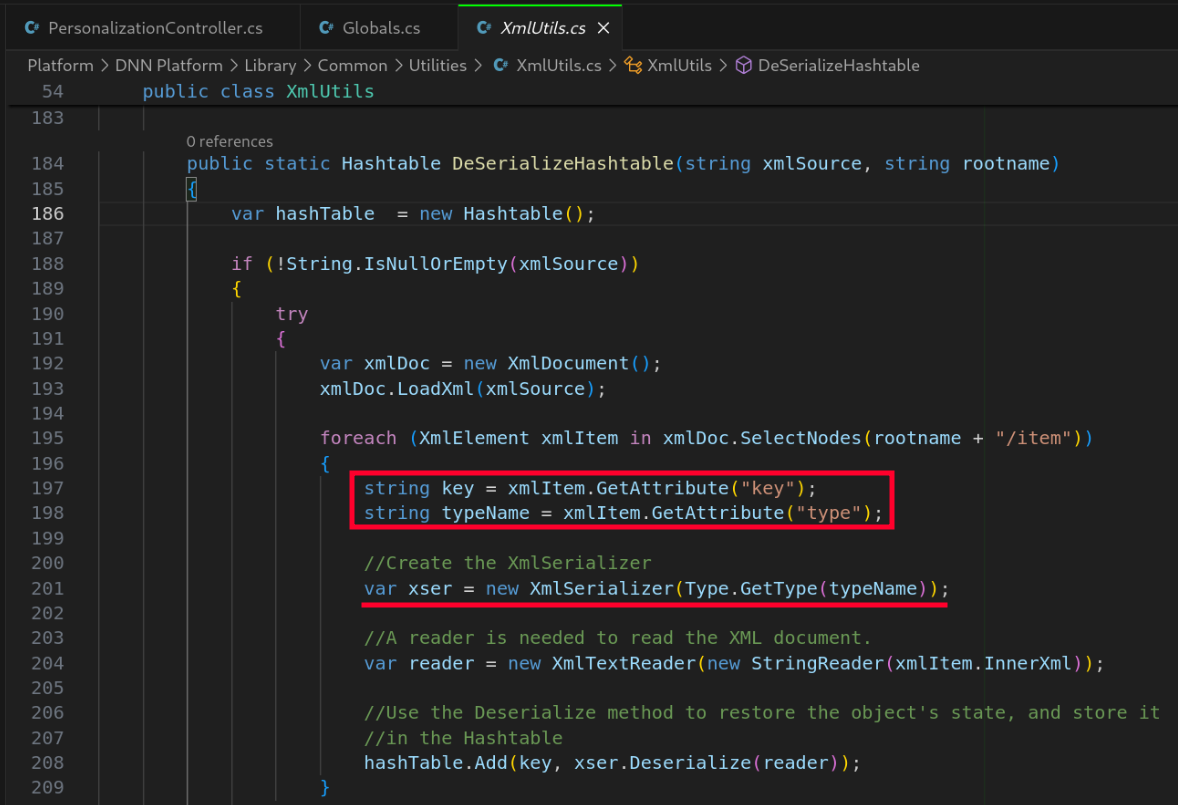Click line number 197 in the gutter

[x=47, y=488]
